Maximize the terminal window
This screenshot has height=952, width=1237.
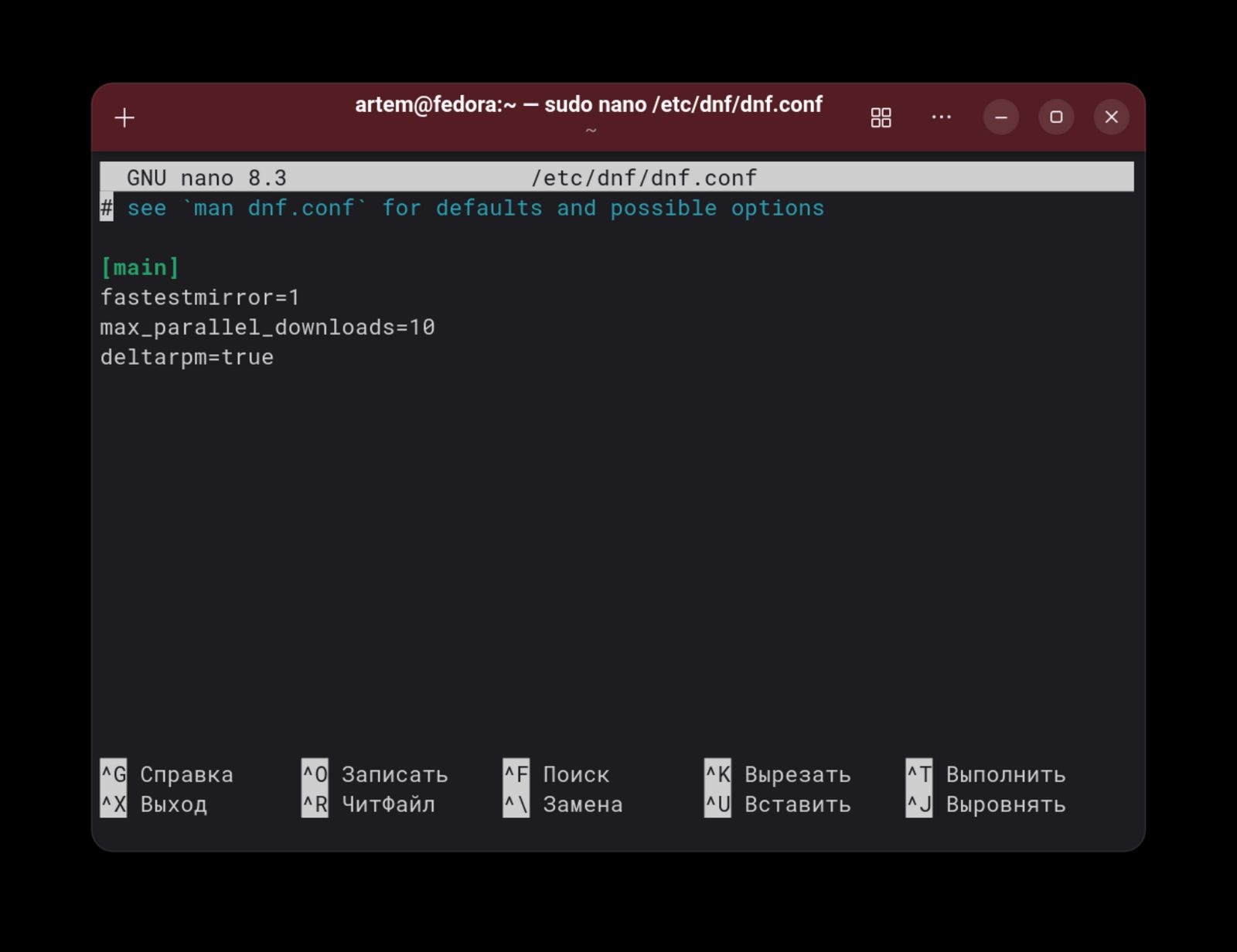[x=1056, y=117]
